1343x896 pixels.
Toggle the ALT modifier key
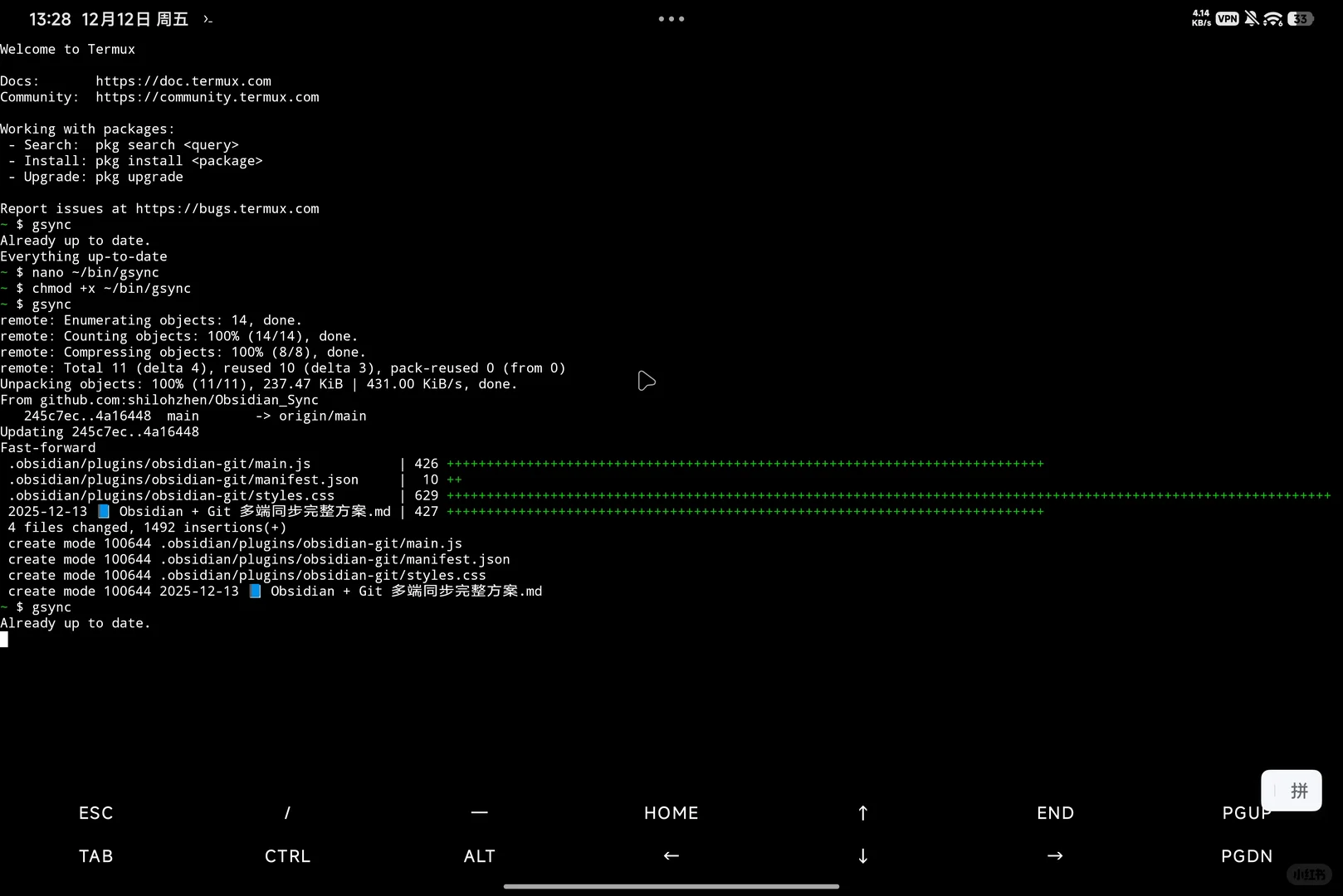[480, 855]
